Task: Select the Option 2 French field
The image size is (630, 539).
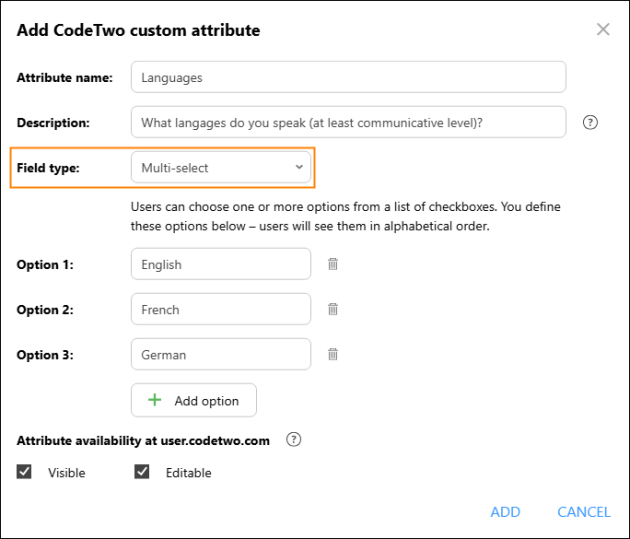Action: [x=221, y=309]
